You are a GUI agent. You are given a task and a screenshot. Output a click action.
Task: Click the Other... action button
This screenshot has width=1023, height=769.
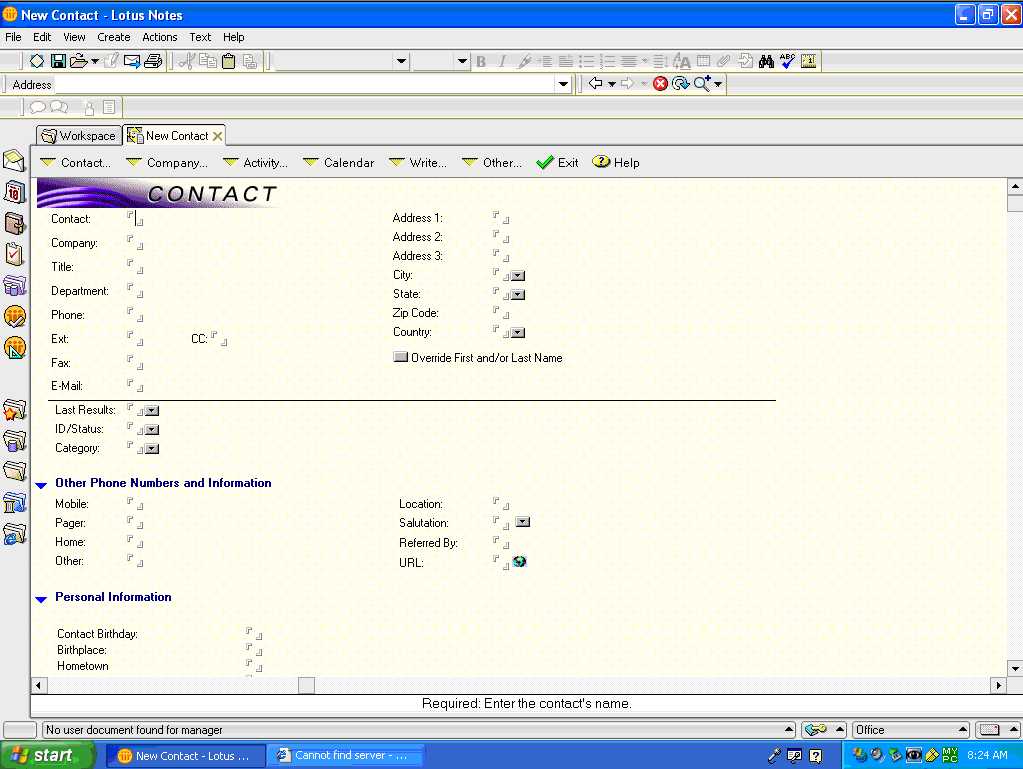click(492, 162)
